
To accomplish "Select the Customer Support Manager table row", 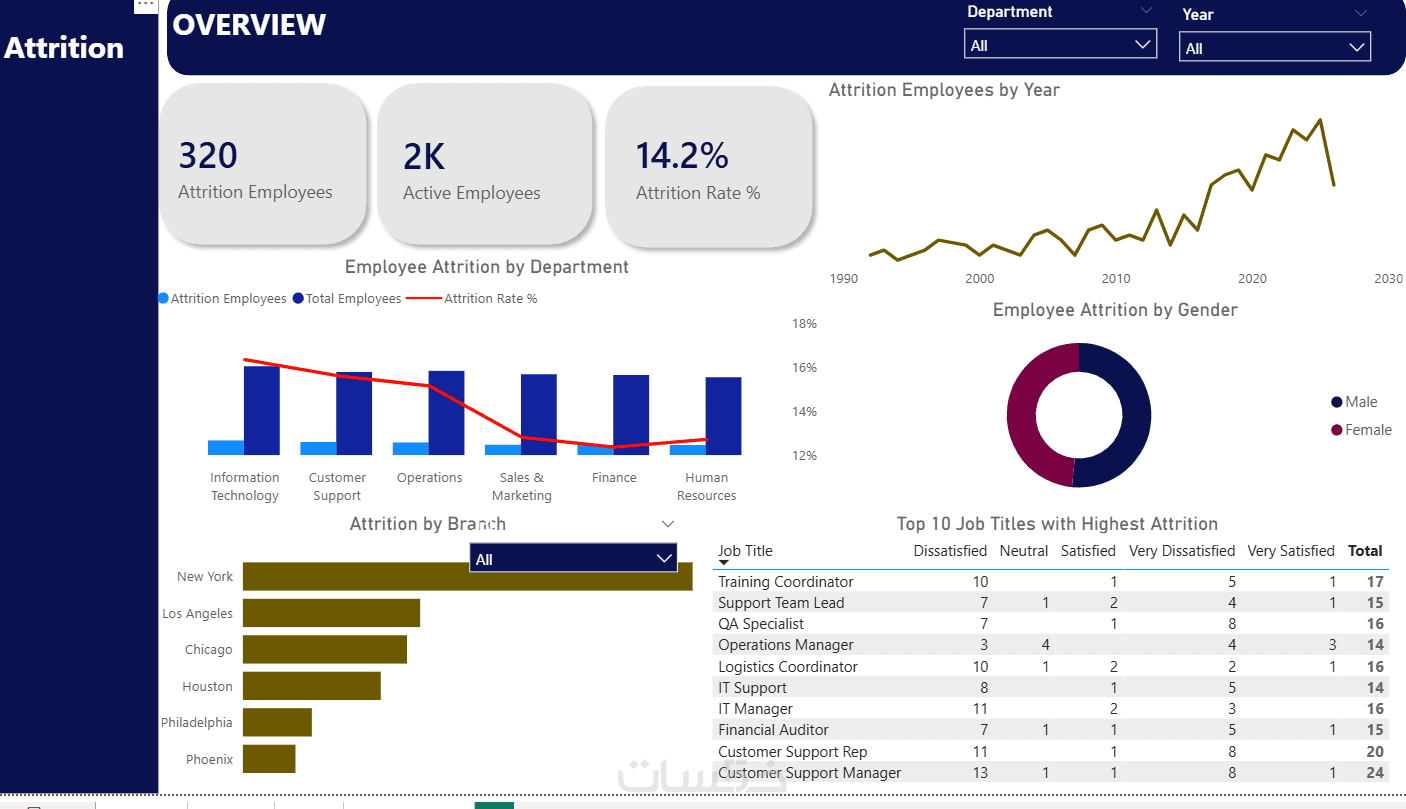I will pyautogui.click(x=1051, y=772).
